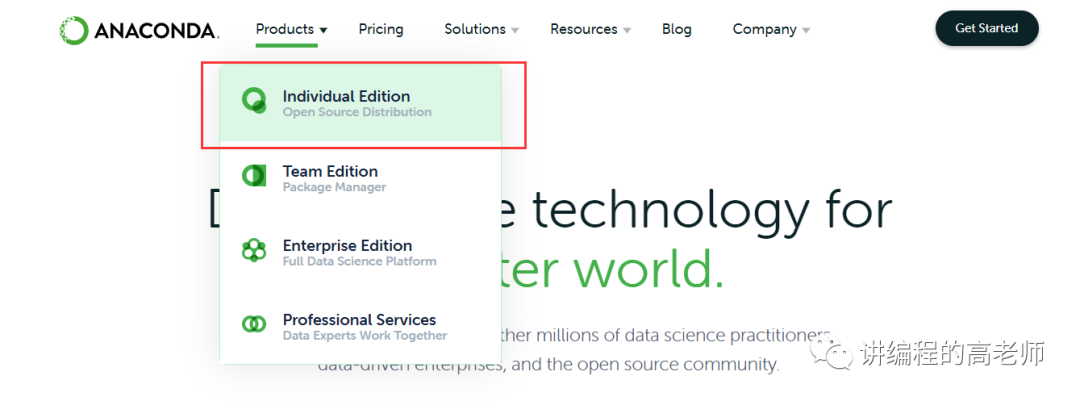Open the Company menu label
The height and width of the screenshot is (401, 1080).
coord(765,29)
